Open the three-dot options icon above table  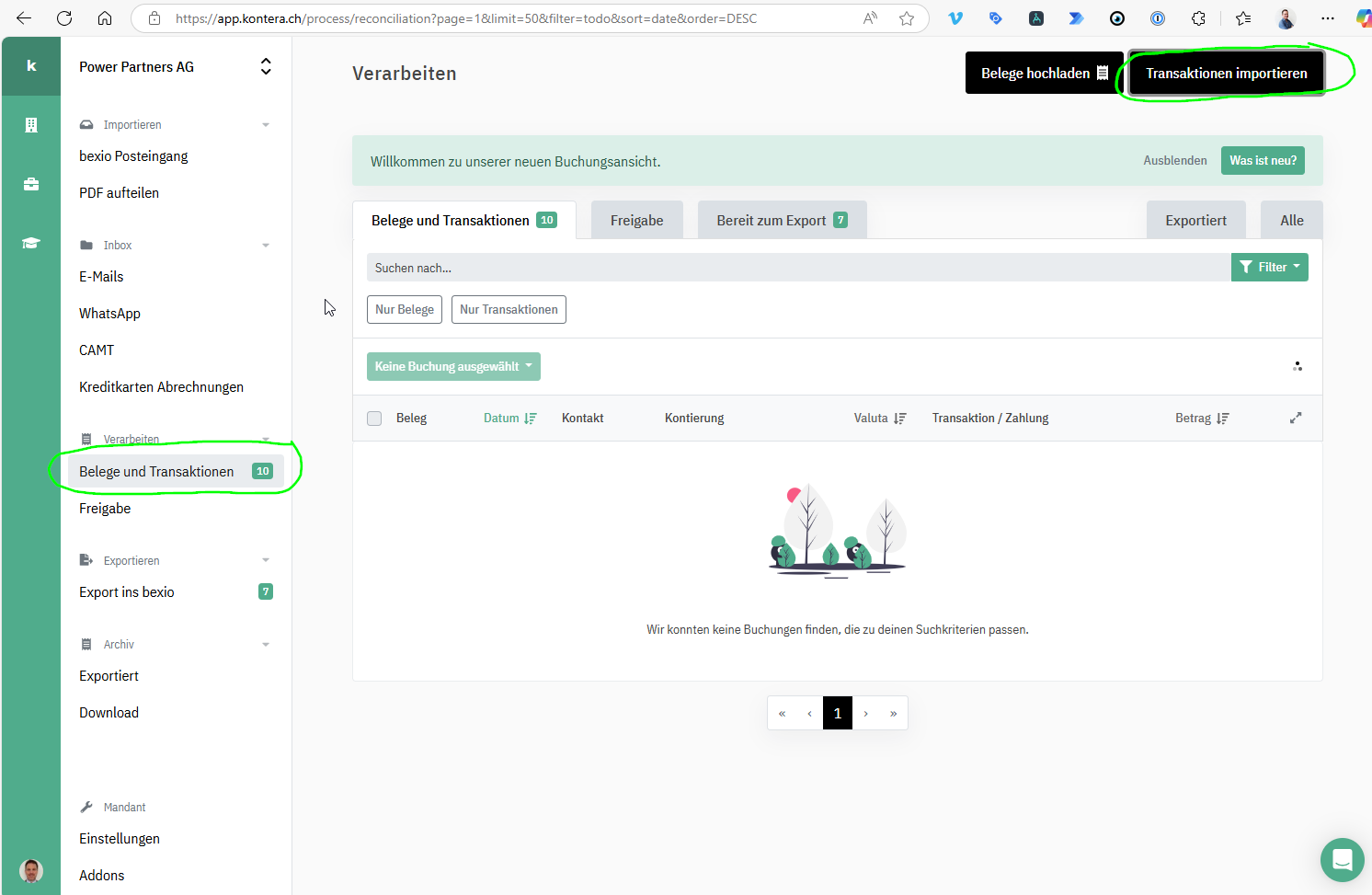click(1298, 366)
